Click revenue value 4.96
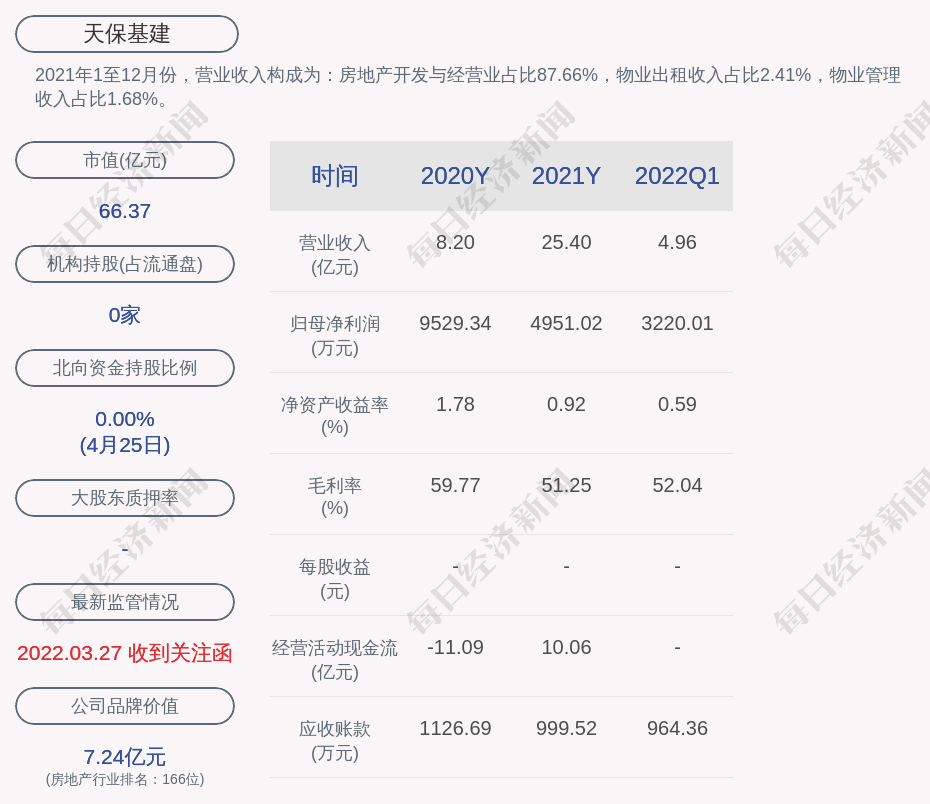 (x=677, y=243)
